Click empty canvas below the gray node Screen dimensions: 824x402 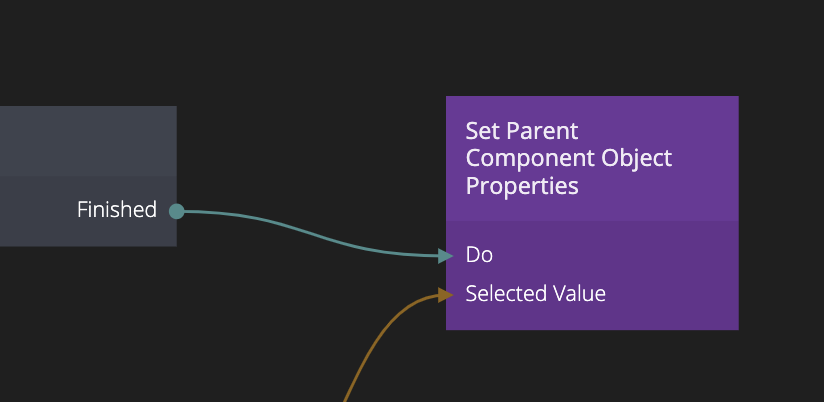(x=90, y=320)
